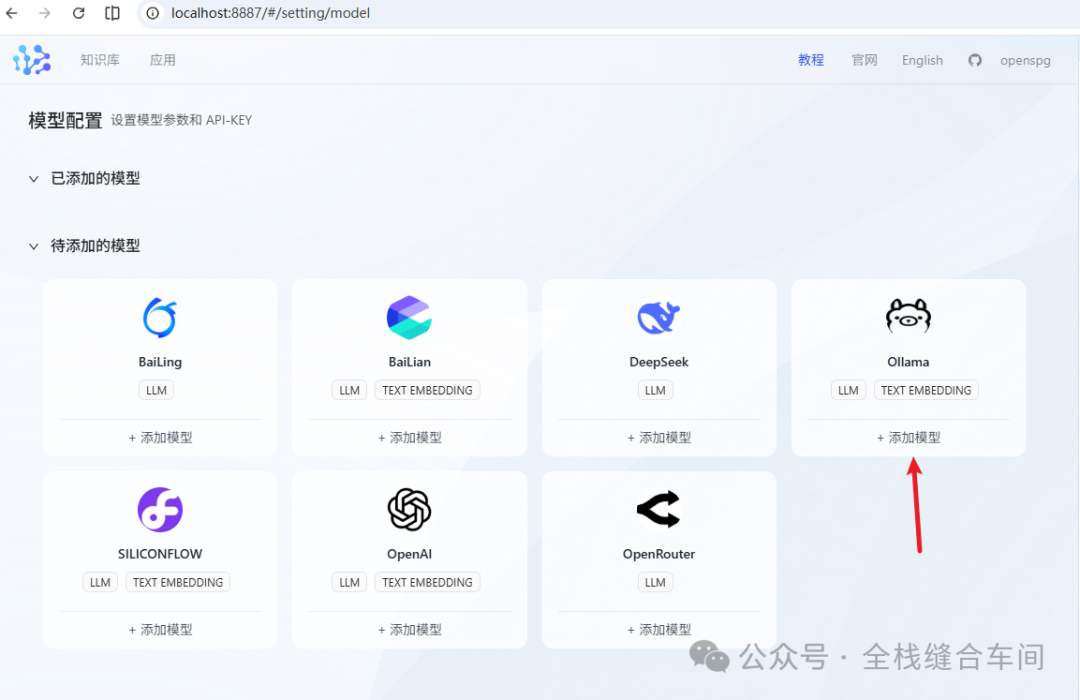
Task: Add model for Ollama
Action: [908, 438]
